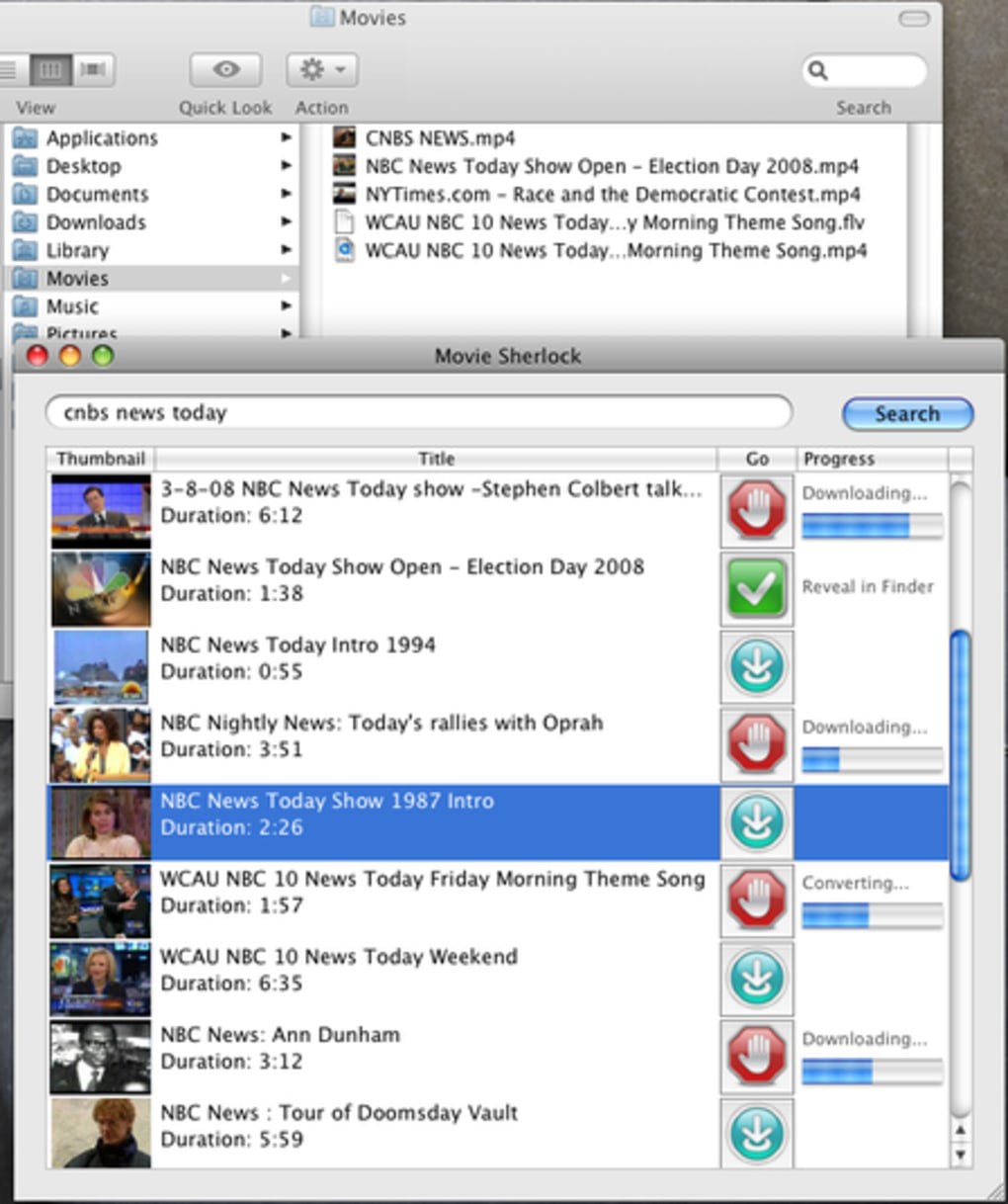Stop download of Stephen Colbert video

[x=757, y=510]
